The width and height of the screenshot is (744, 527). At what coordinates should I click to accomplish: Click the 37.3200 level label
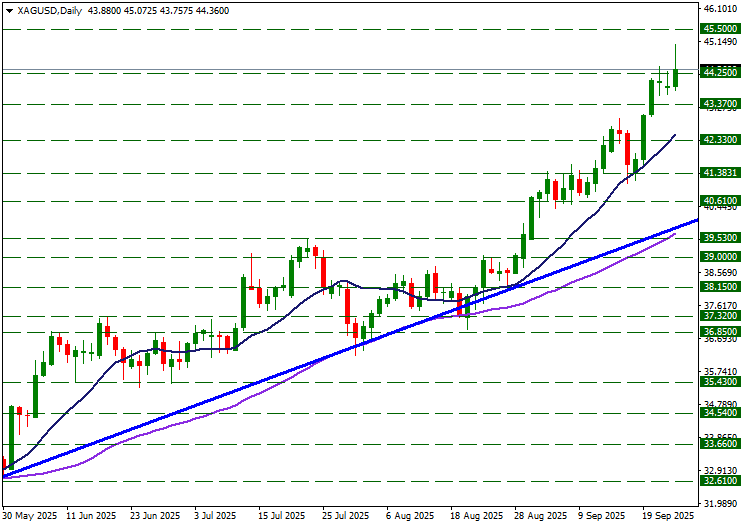pos(721,316)
